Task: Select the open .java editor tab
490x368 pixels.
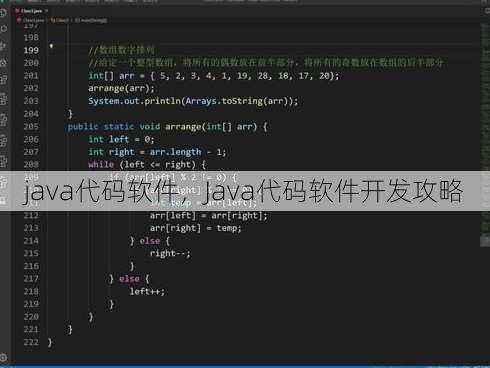Action: 31,11
